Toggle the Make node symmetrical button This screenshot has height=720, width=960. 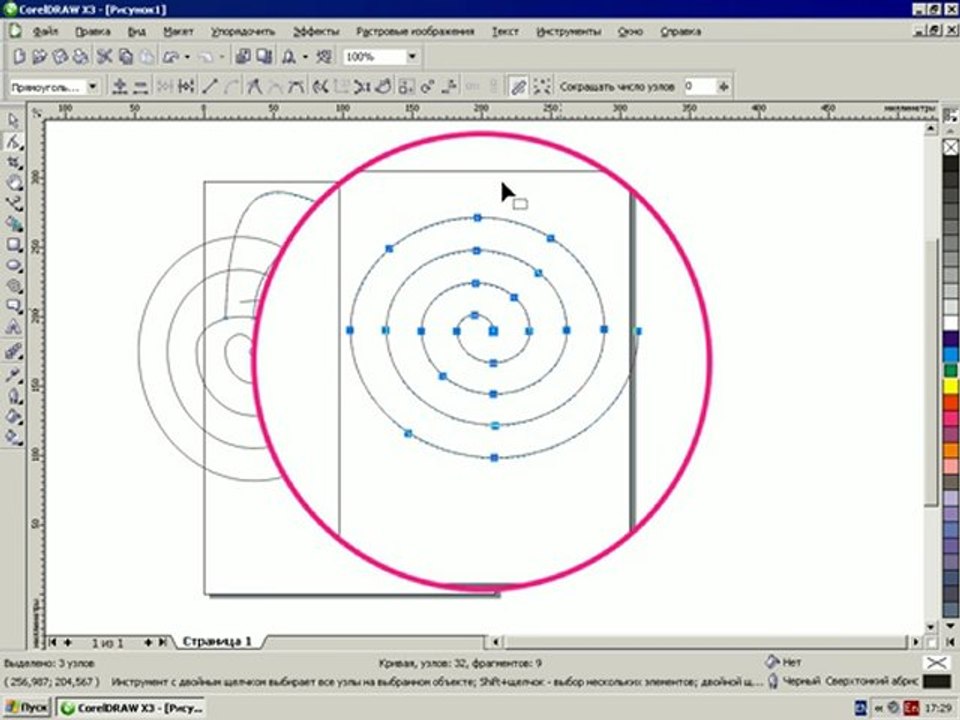[296, 87]
